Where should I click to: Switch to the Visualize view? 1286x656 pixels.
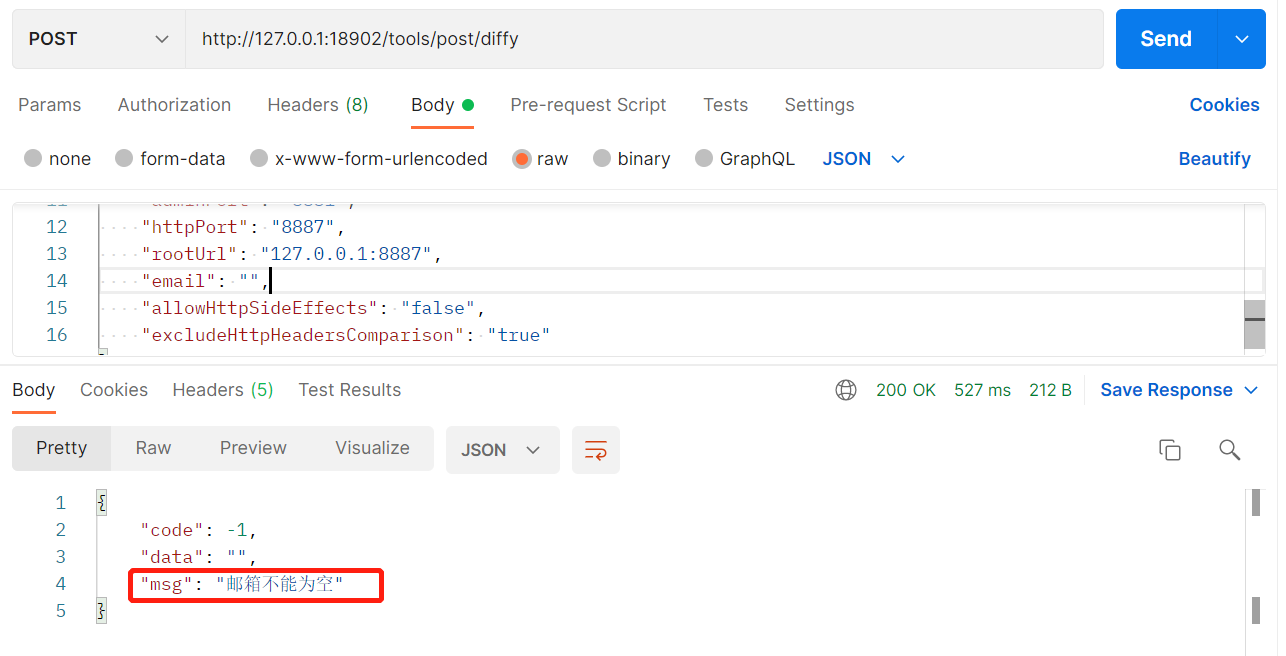[x=372, y=448]
